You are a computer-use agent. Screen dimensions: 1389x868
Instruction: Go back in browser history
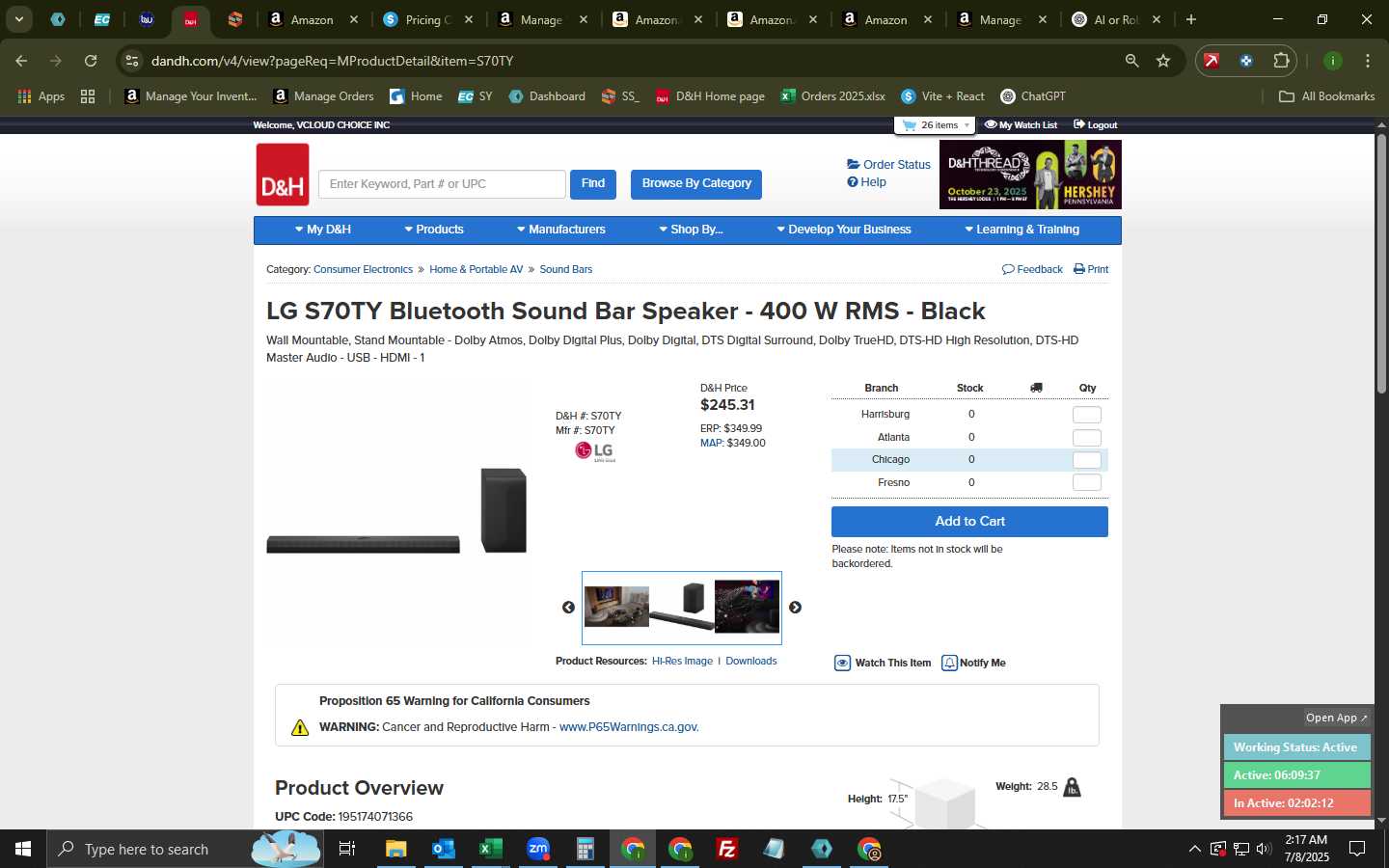tap(21, 61)
